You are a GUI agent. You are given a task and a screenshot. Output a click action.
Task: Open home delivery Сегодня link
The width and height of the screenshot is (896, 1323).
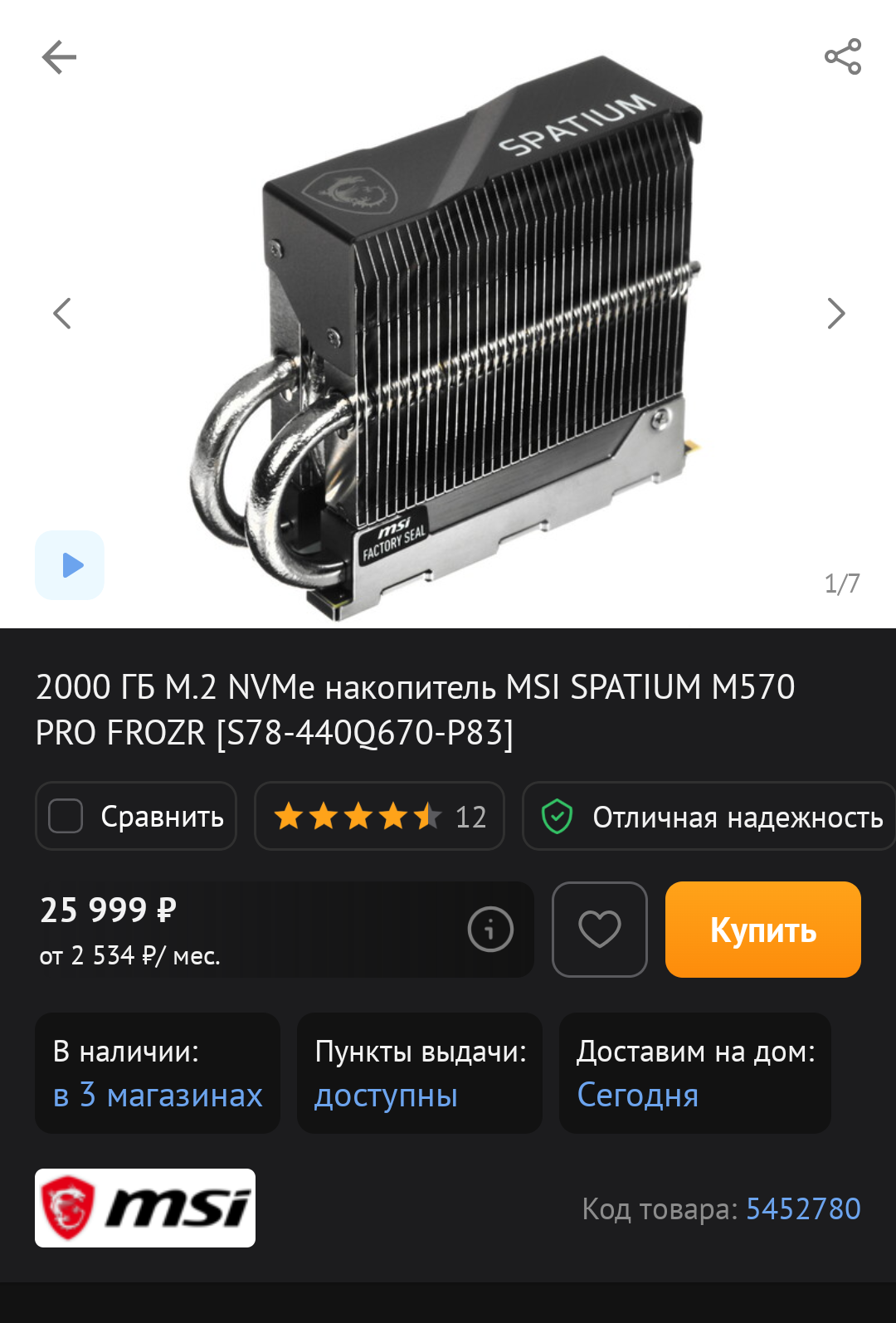point(637,1096)
